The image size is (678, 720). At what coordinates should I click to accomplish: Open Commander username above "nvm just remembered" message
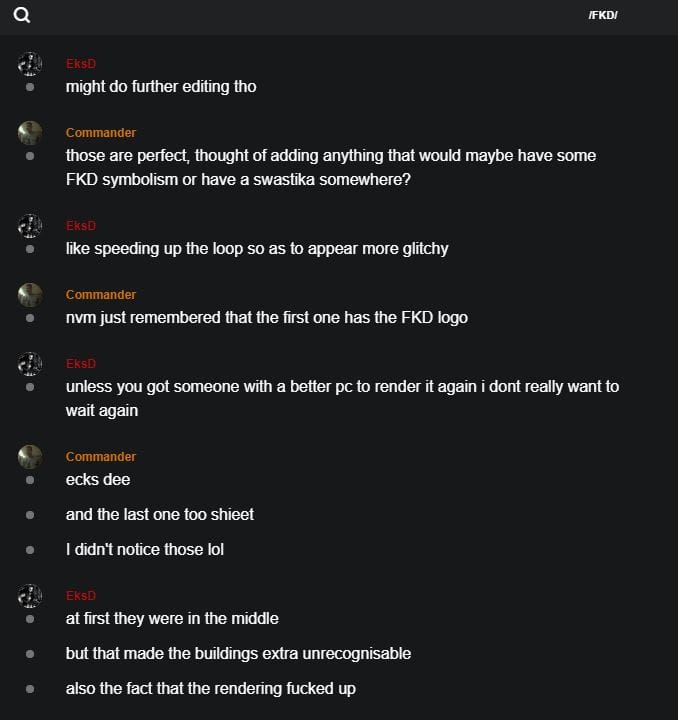coord(101,295)
